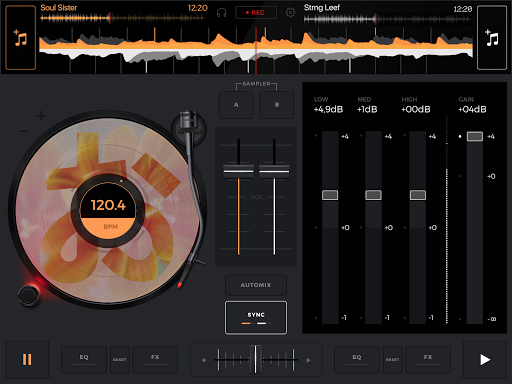This screenshot has height=384, width=512.
Task: Toggle the SYNC button
Action: point(256,318)
